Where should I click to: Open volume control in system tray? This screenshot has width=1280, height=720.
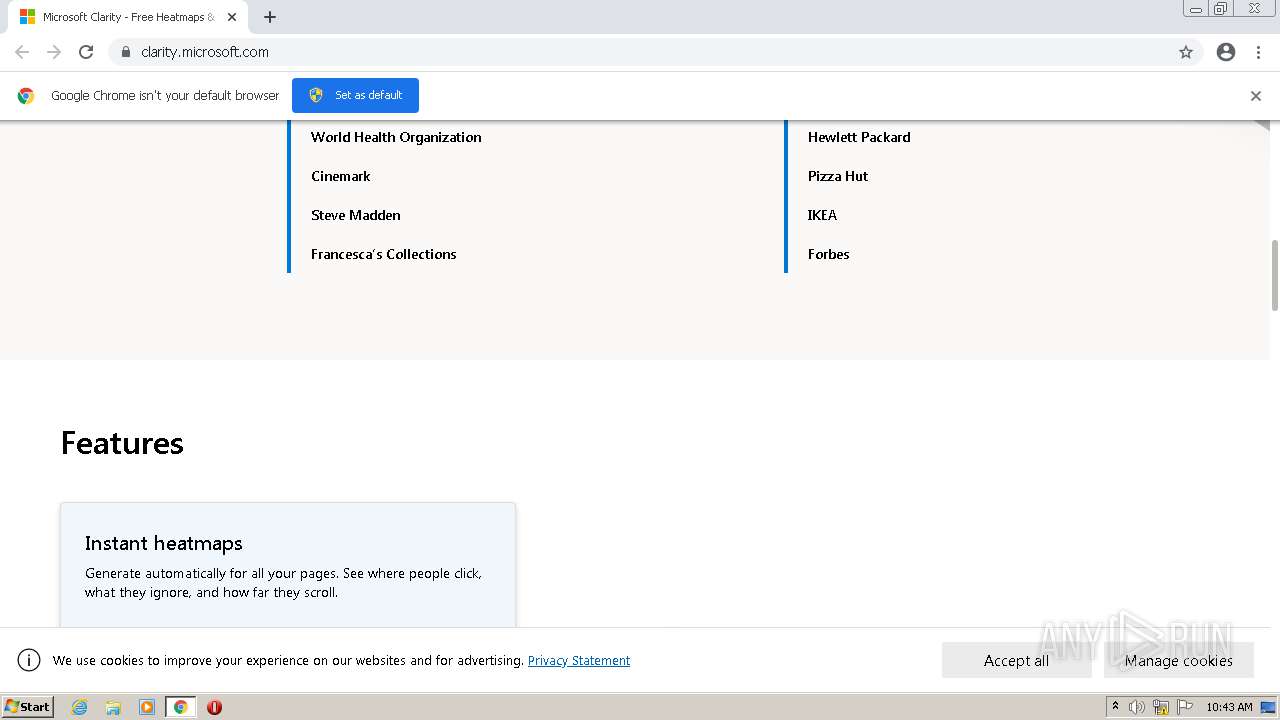[x=1137, y=707]
